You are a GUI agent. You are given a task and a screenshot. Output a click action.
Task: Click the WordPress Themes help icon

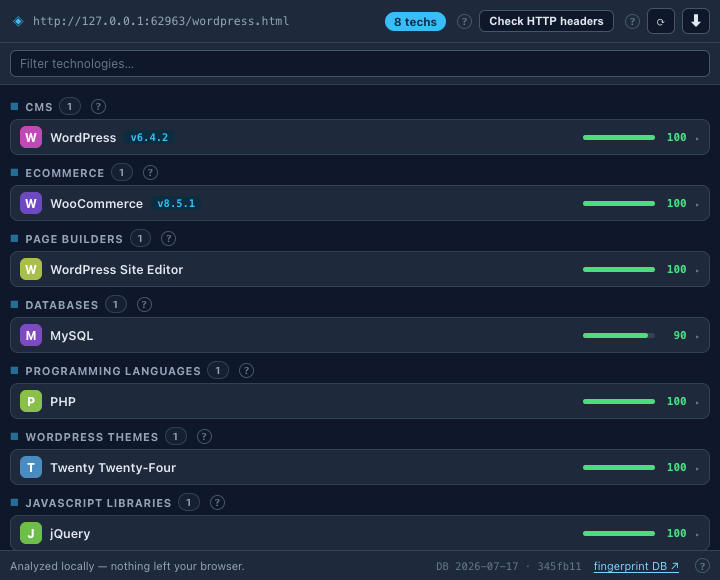point(204,437)
